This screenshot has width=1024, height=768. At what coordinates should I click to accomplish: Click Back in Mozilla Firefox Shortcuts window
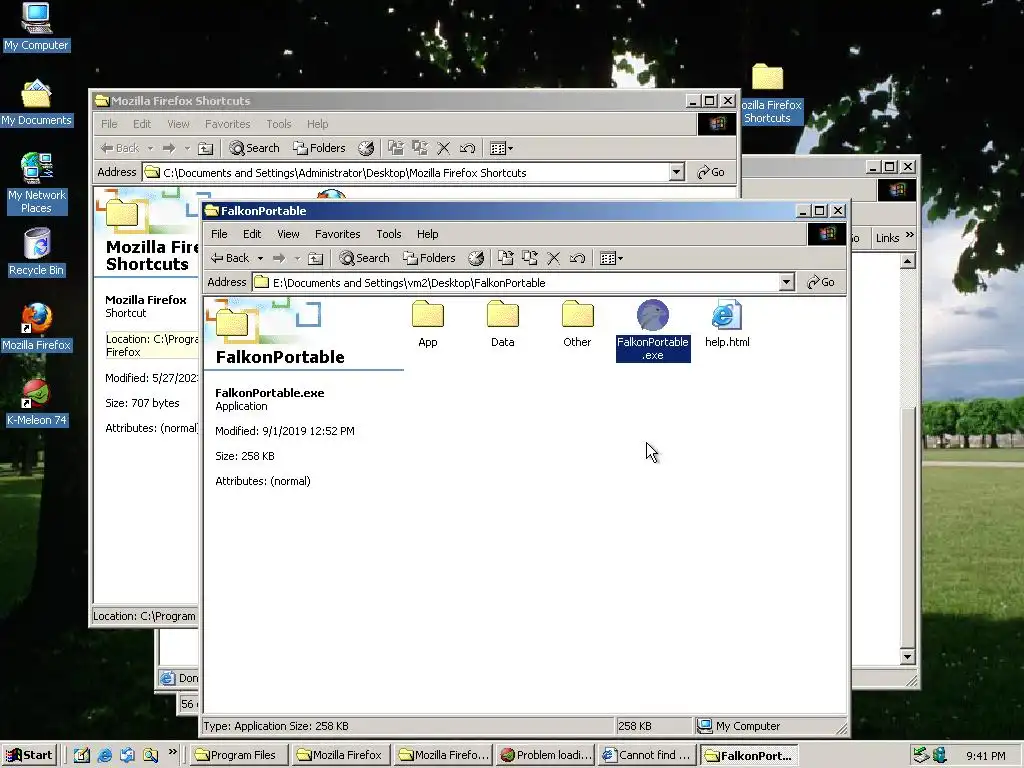tap(120, 148)
